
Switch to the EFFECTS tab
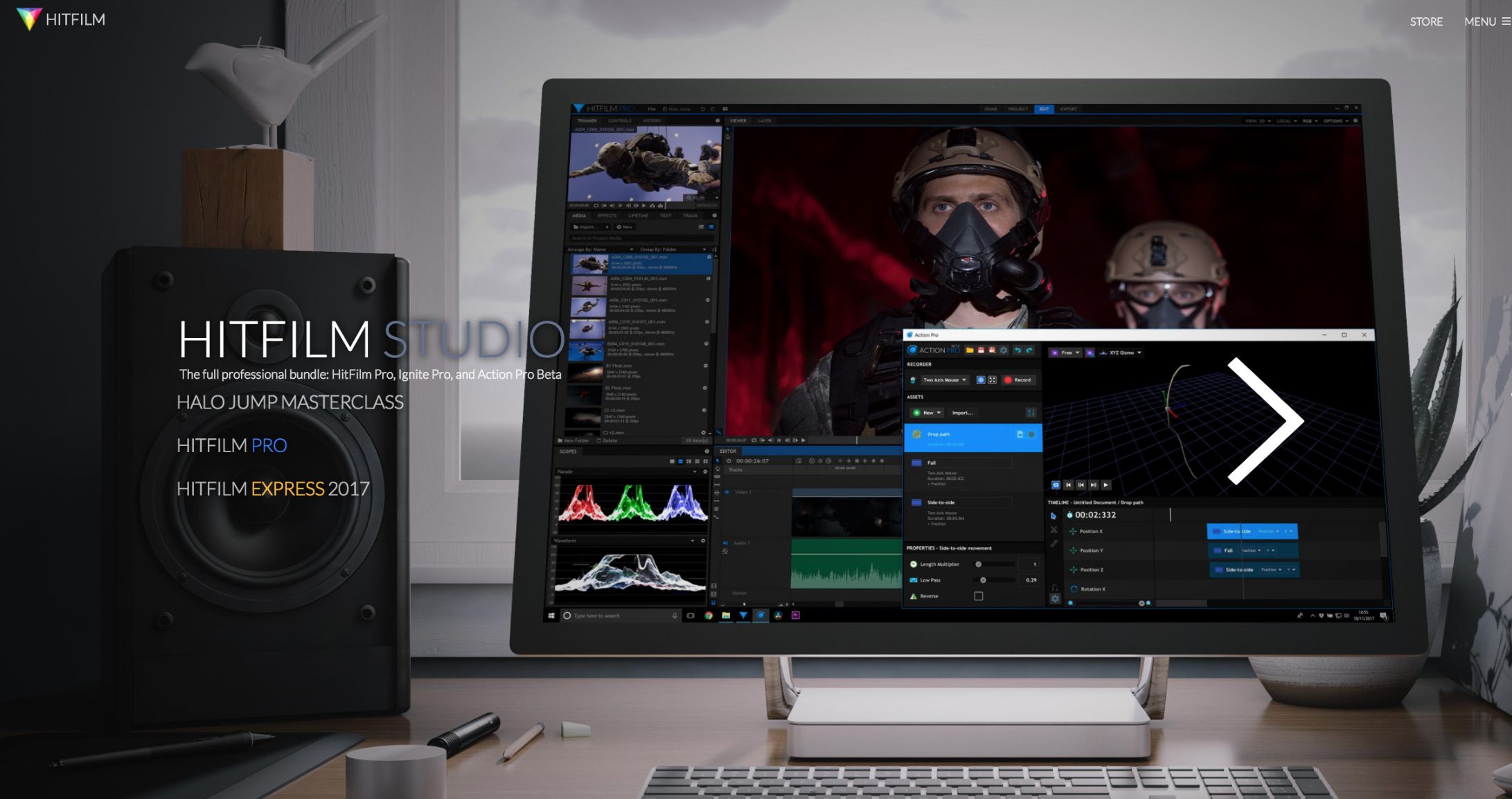coord(607,216)
